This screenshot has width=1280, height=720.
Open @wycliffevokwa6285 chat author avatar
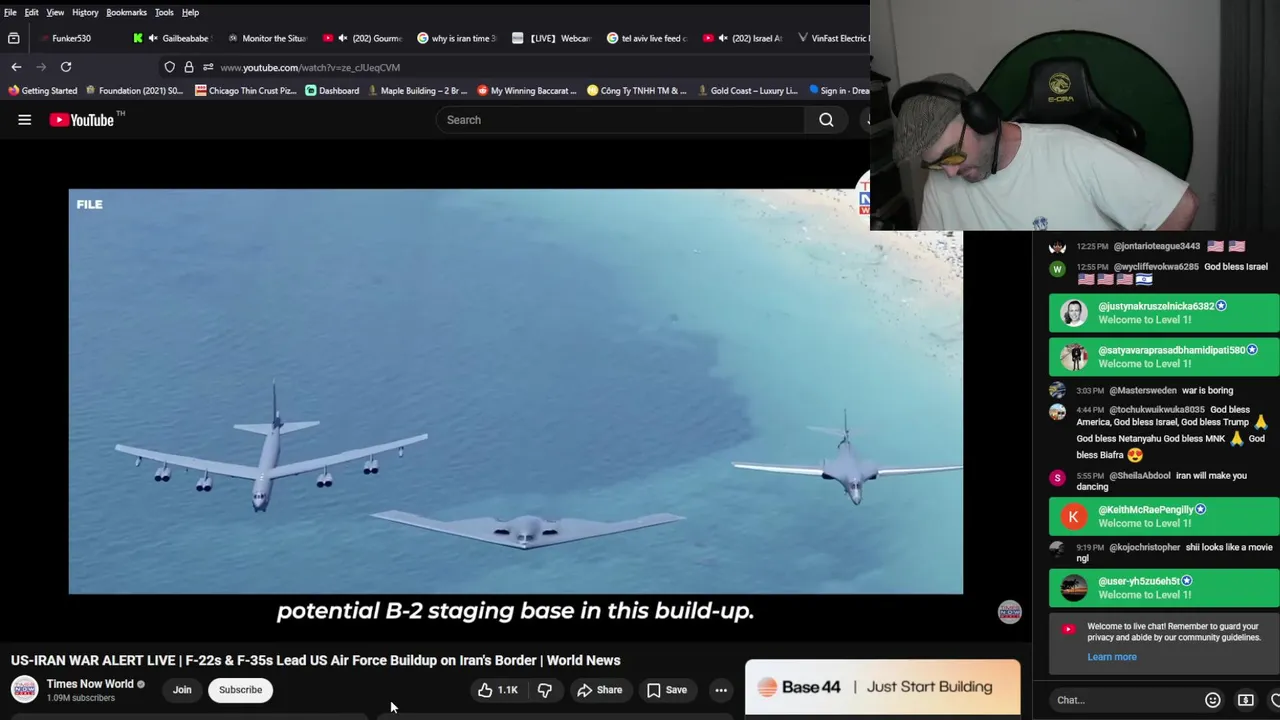1057,268
